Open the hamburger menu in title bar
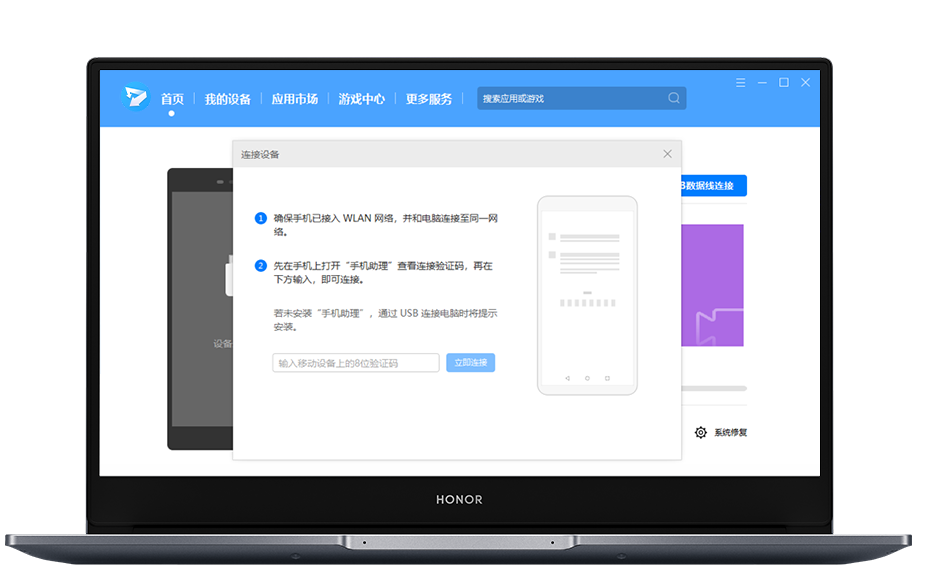 tap(740, 82)
